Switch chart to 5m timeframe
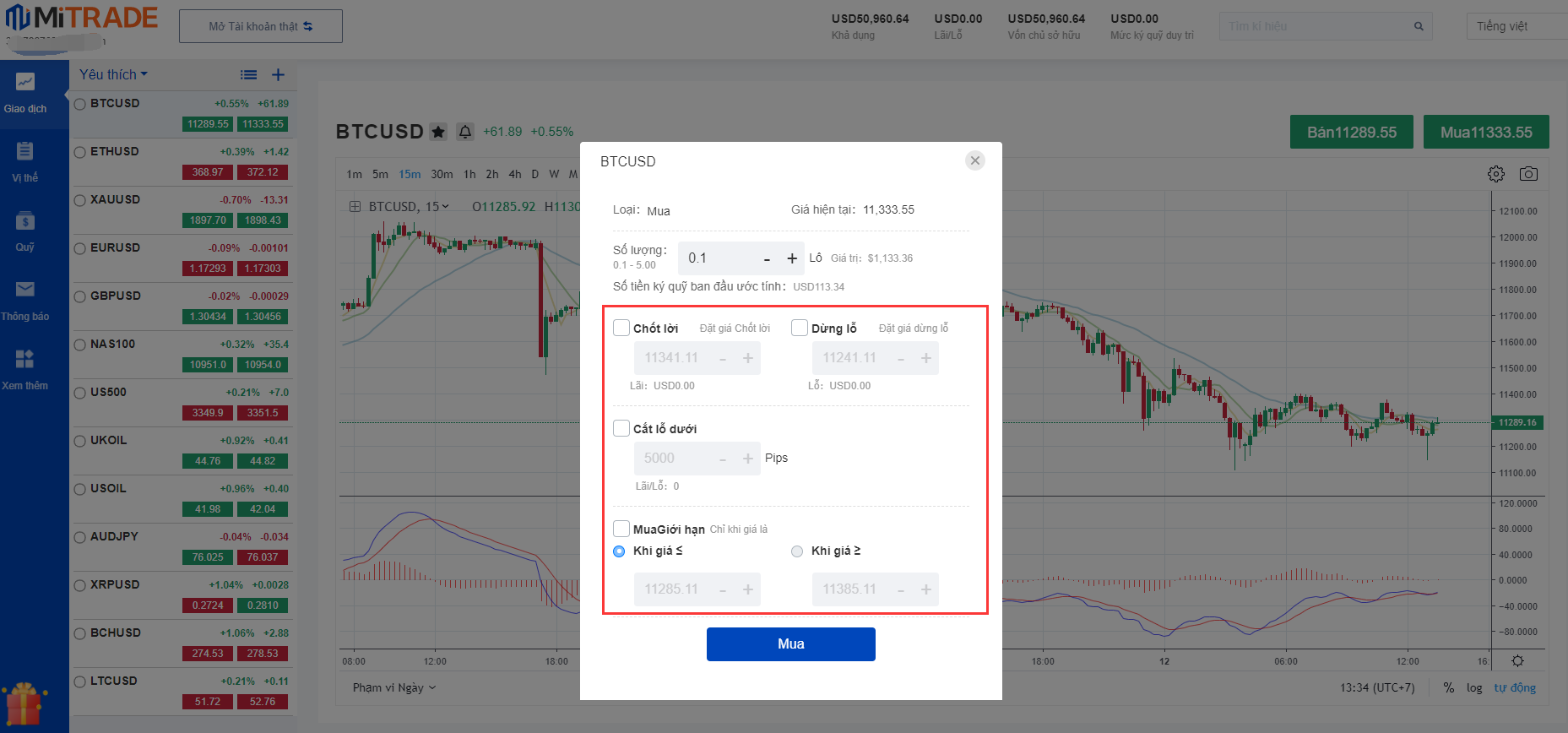Viewport: 1568px width, 733px height. click(x=380, y=174)
